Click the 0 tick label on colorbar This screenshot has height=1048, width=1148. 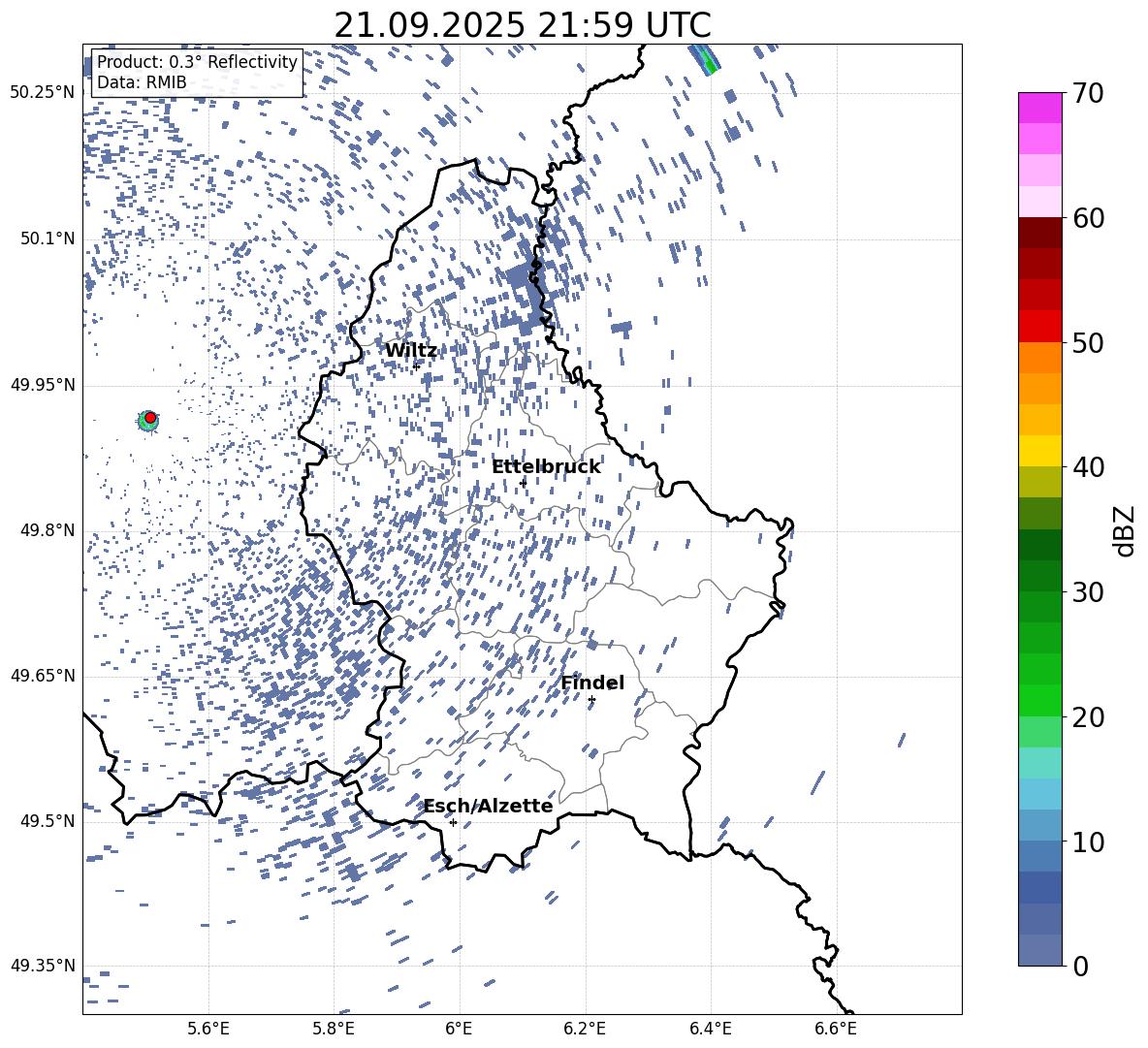1080,966
